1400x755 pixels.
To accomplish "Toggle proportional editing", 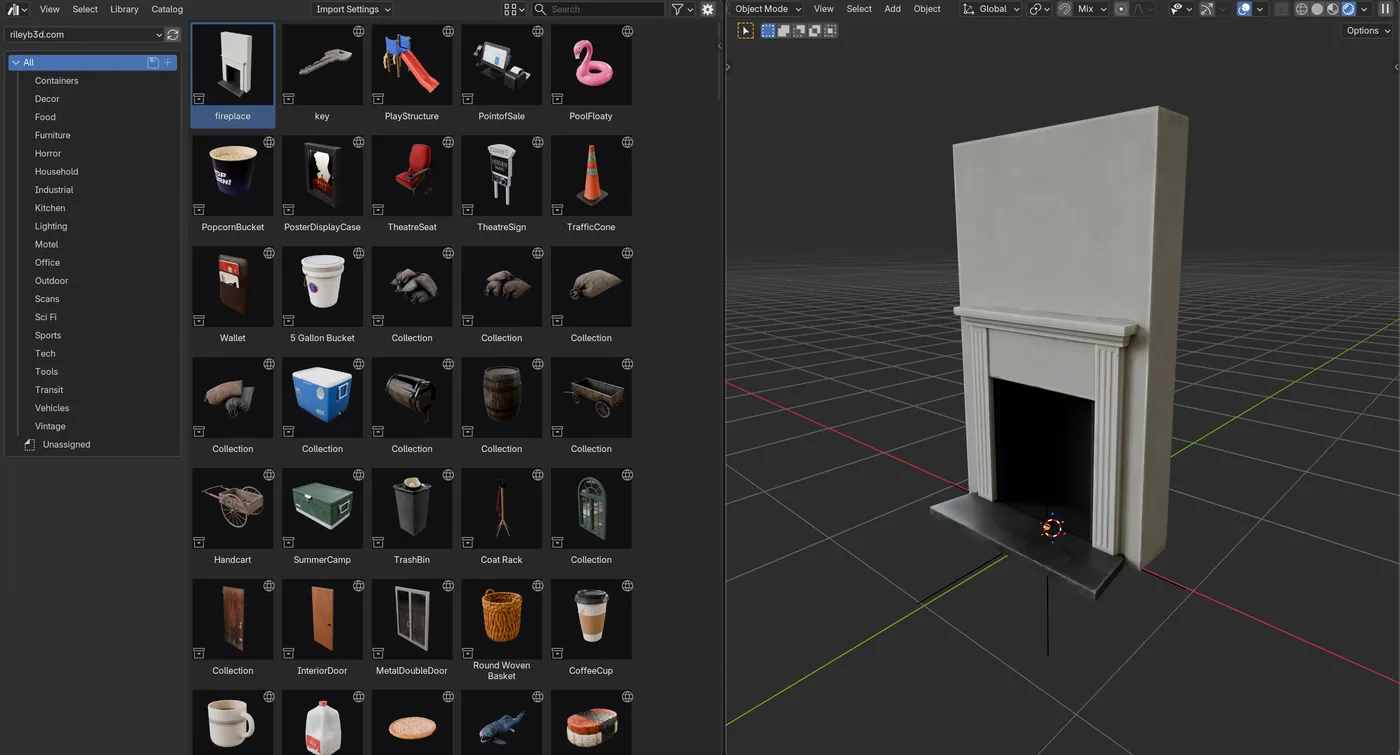I will 1121,9.
